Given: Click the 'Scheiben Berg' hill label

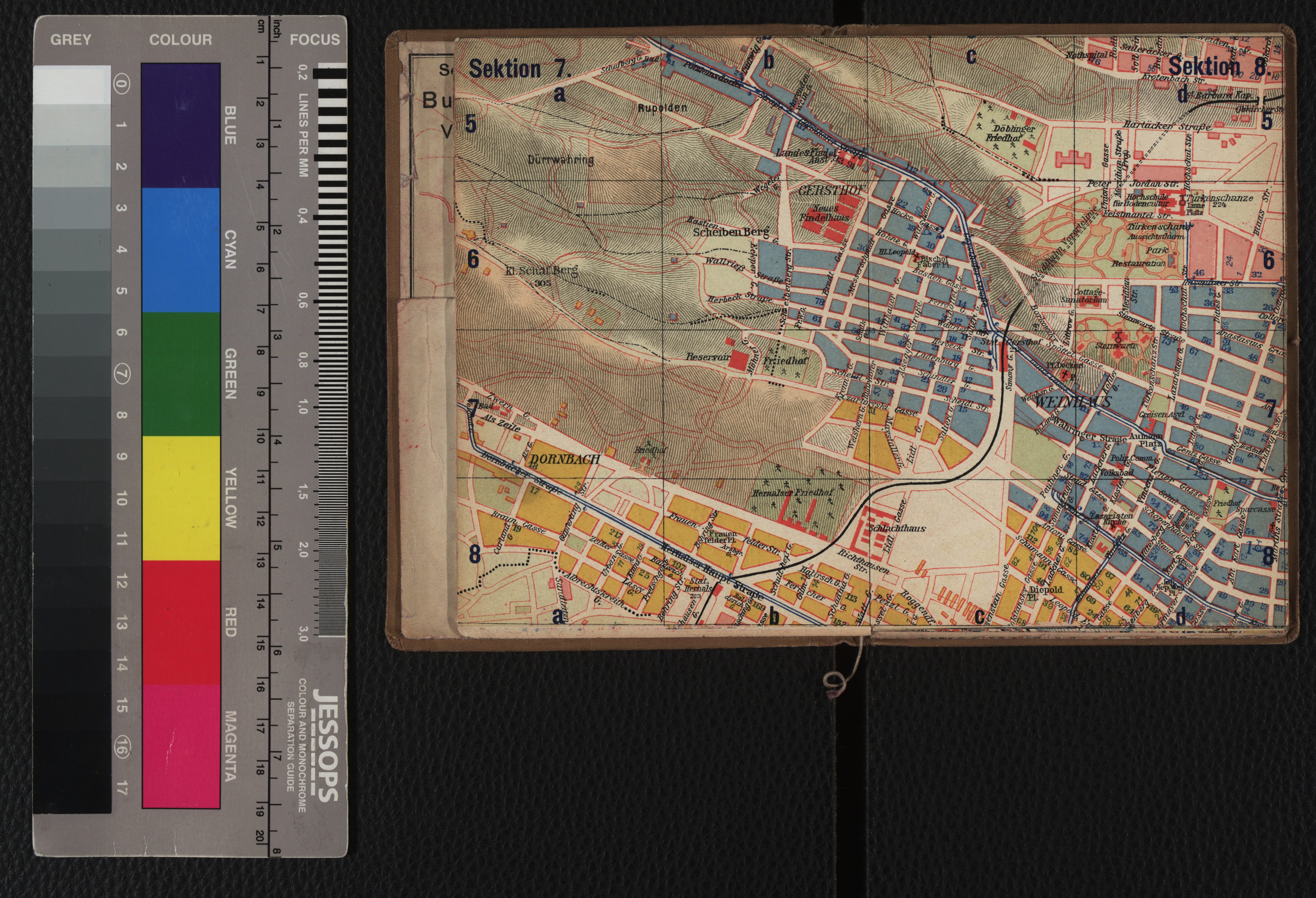Looking at the screenshot, I should [730, 232].
